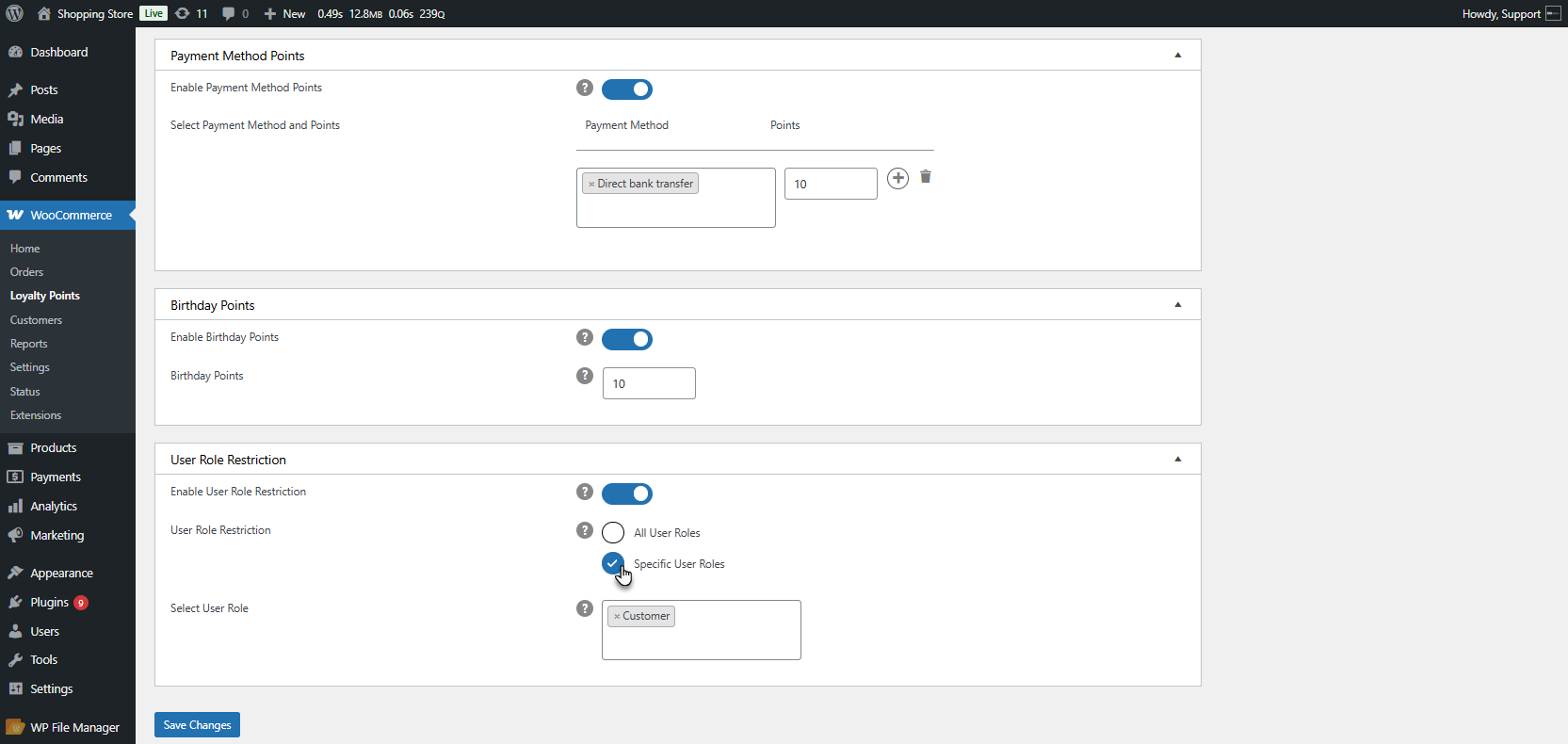Screen dimensions: 1568x744
Task: Toggle Enable Birthday Points switch
Action: pyautogui.click(x=627, y=339)
